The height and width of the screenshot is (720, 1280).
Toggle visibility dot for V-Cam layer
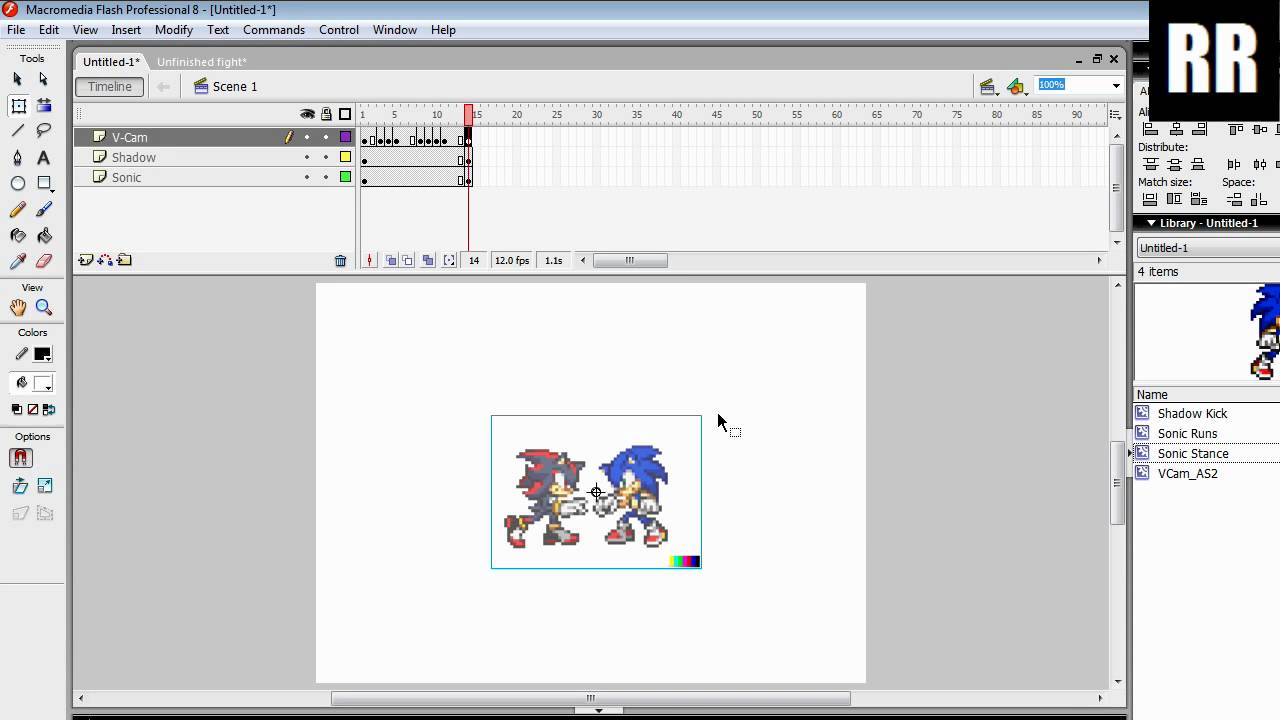307,137
